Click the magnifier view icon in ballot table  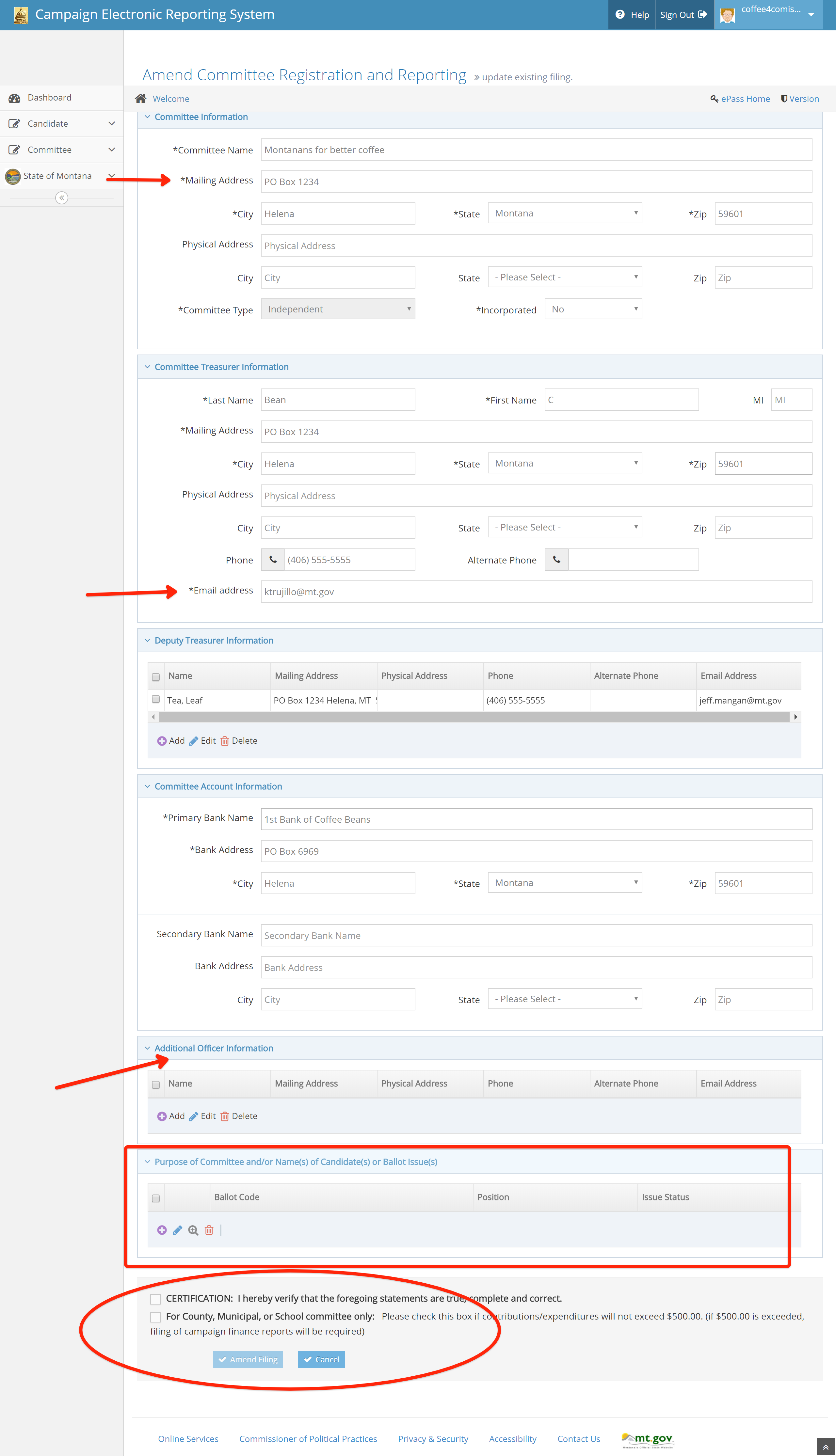pyautogui.click(x=193, y=1230)
